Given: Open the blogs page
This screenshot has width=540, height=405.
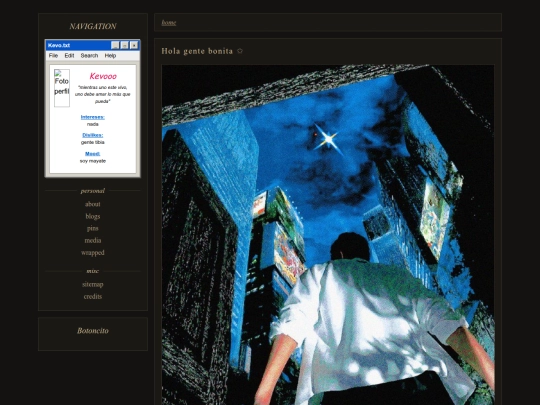Looking at the screenshot, I should [93, 216].
